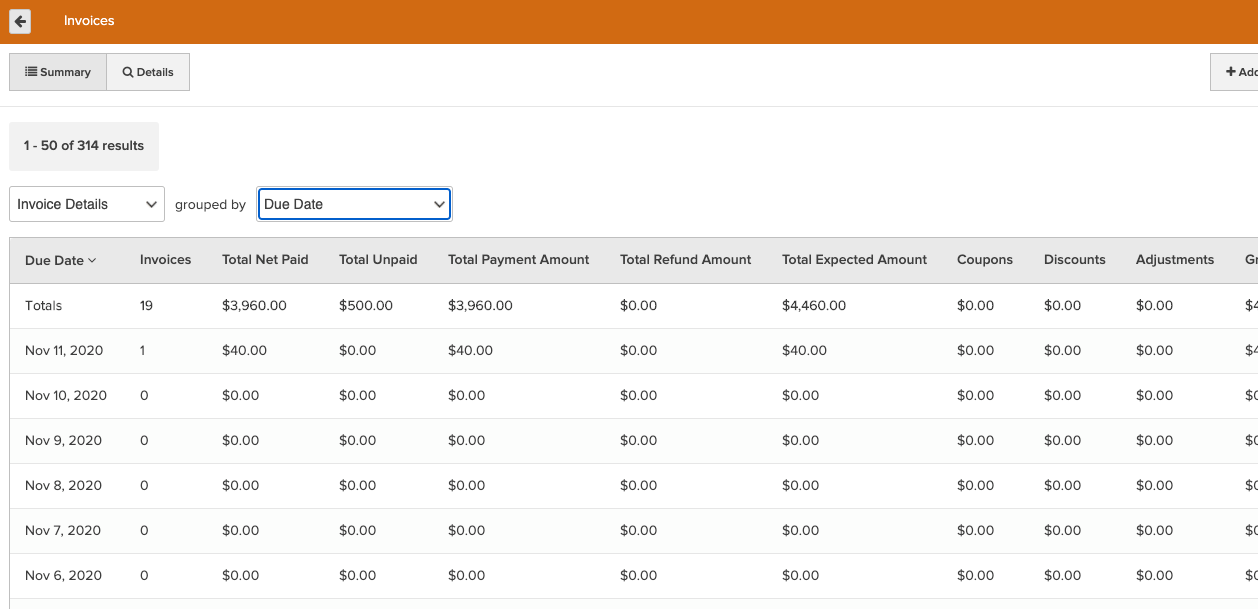Click the Add button in the top right

(1241, 71)
